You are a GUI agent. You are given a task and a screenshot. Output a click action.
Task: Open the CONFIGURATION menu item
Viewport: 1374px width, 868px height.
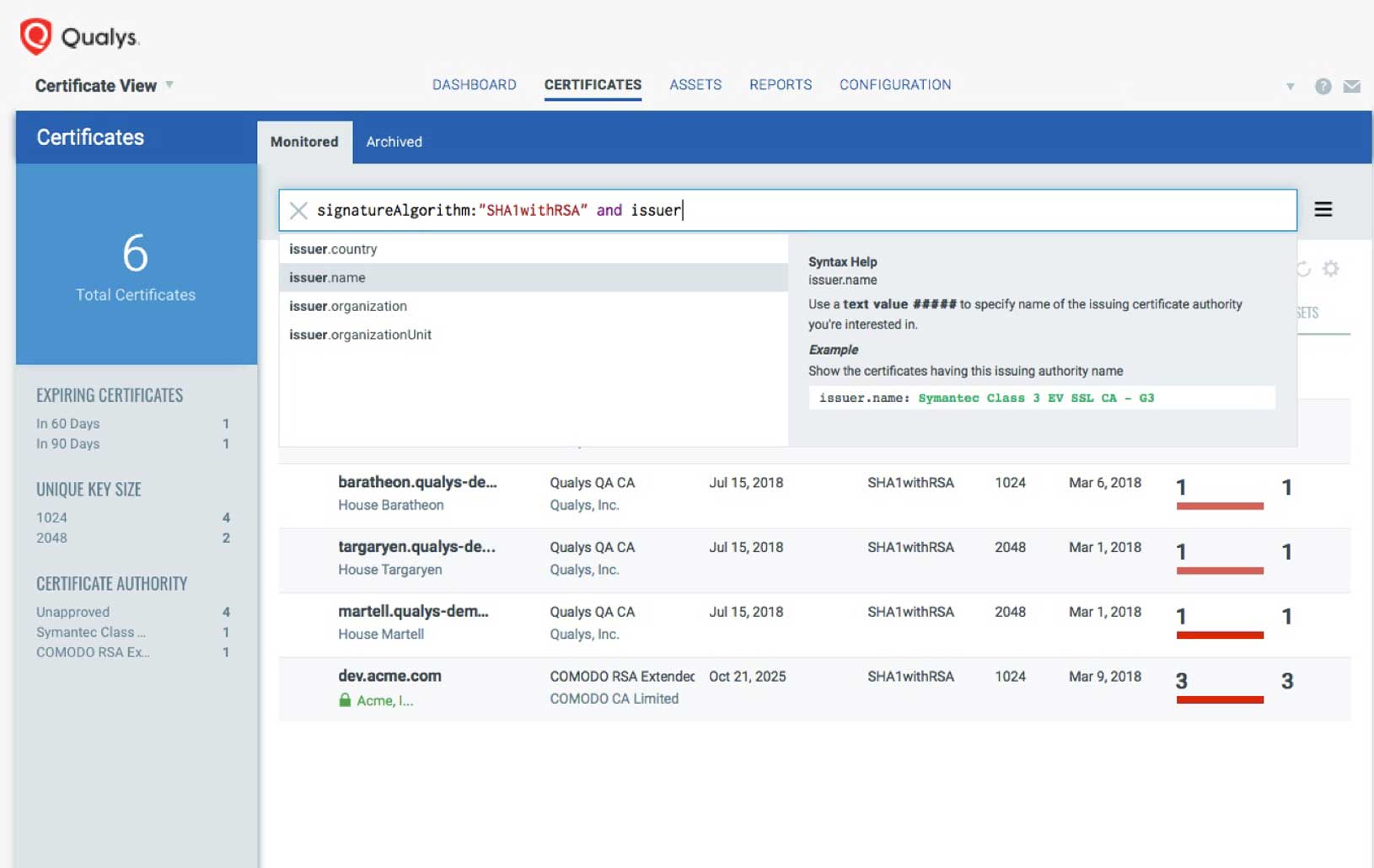pyautogui.click(x=895, y=84)
